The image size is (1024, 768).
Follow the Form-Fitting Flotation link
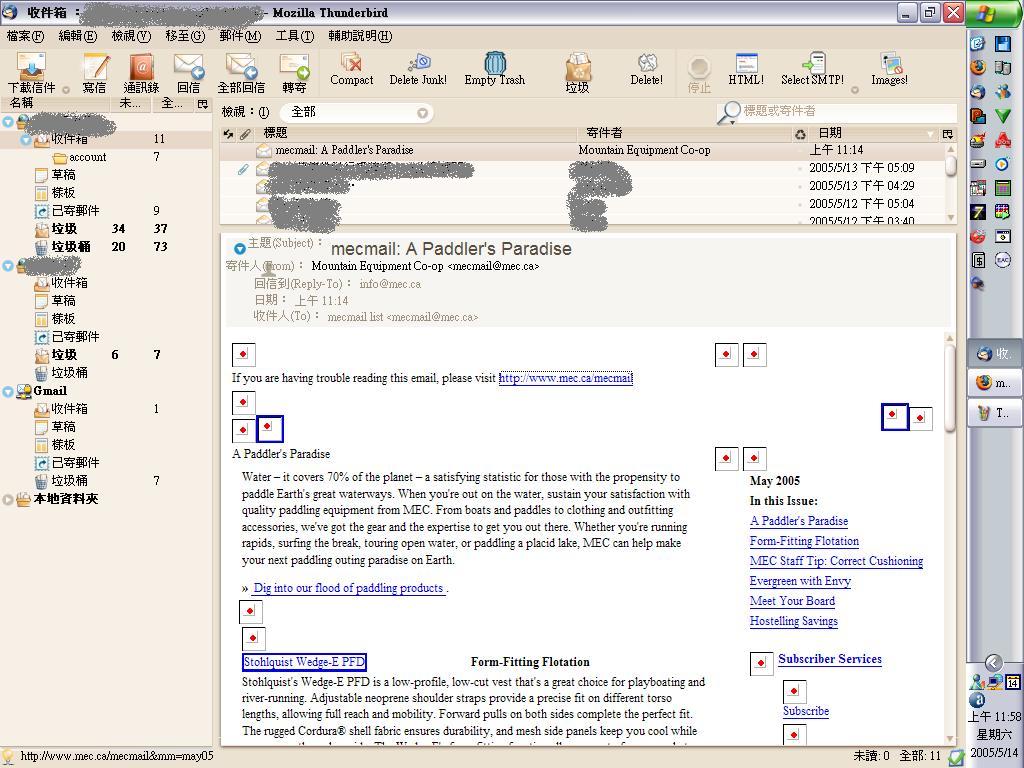[x=804, y=541]
